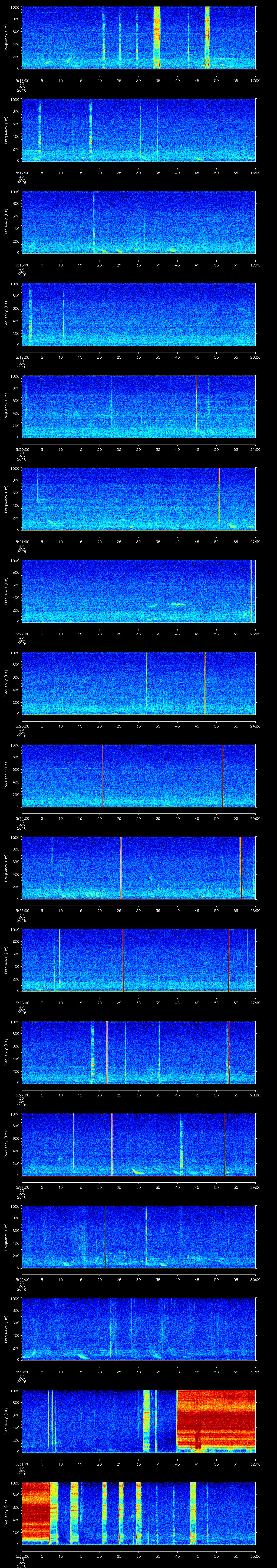Select the '18:00' end time label

[x=255, y=173]
